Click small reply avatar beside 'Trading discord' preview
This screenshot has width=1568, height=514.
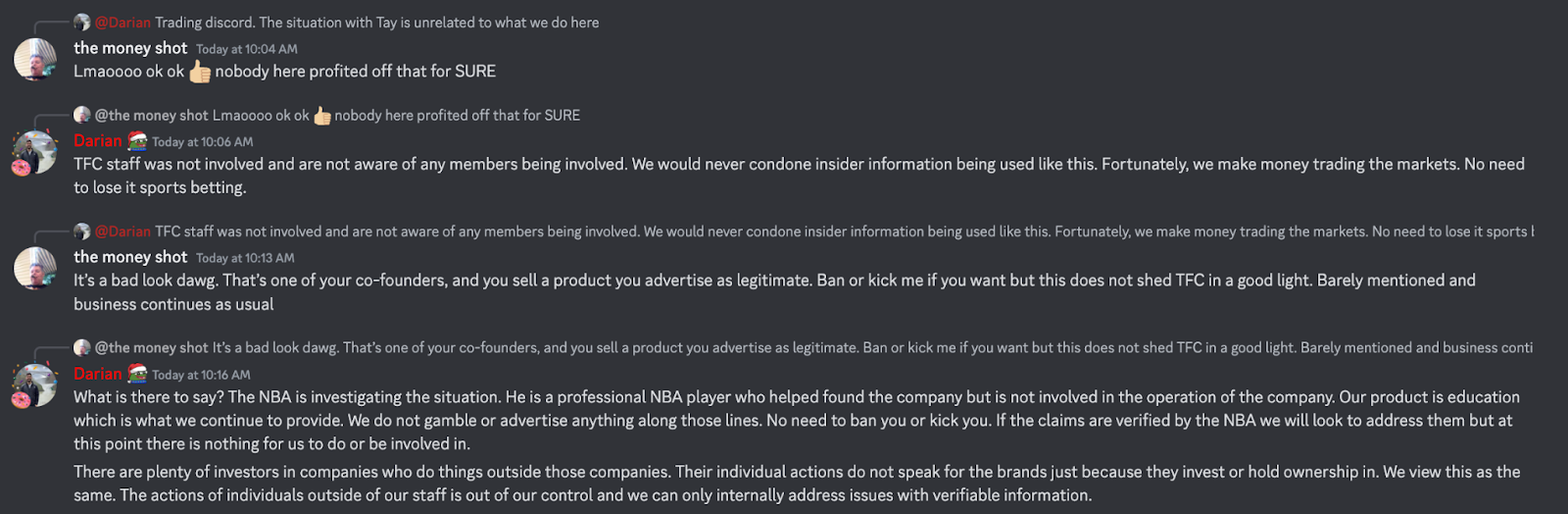pyautogui.click(x=82, y=22)
